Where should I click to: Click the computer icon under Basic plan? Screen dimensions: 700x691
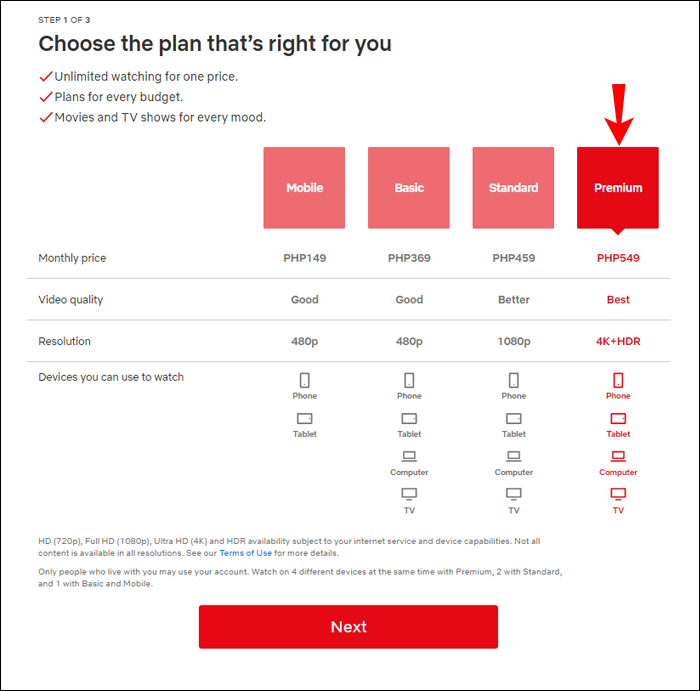point(409,457)
